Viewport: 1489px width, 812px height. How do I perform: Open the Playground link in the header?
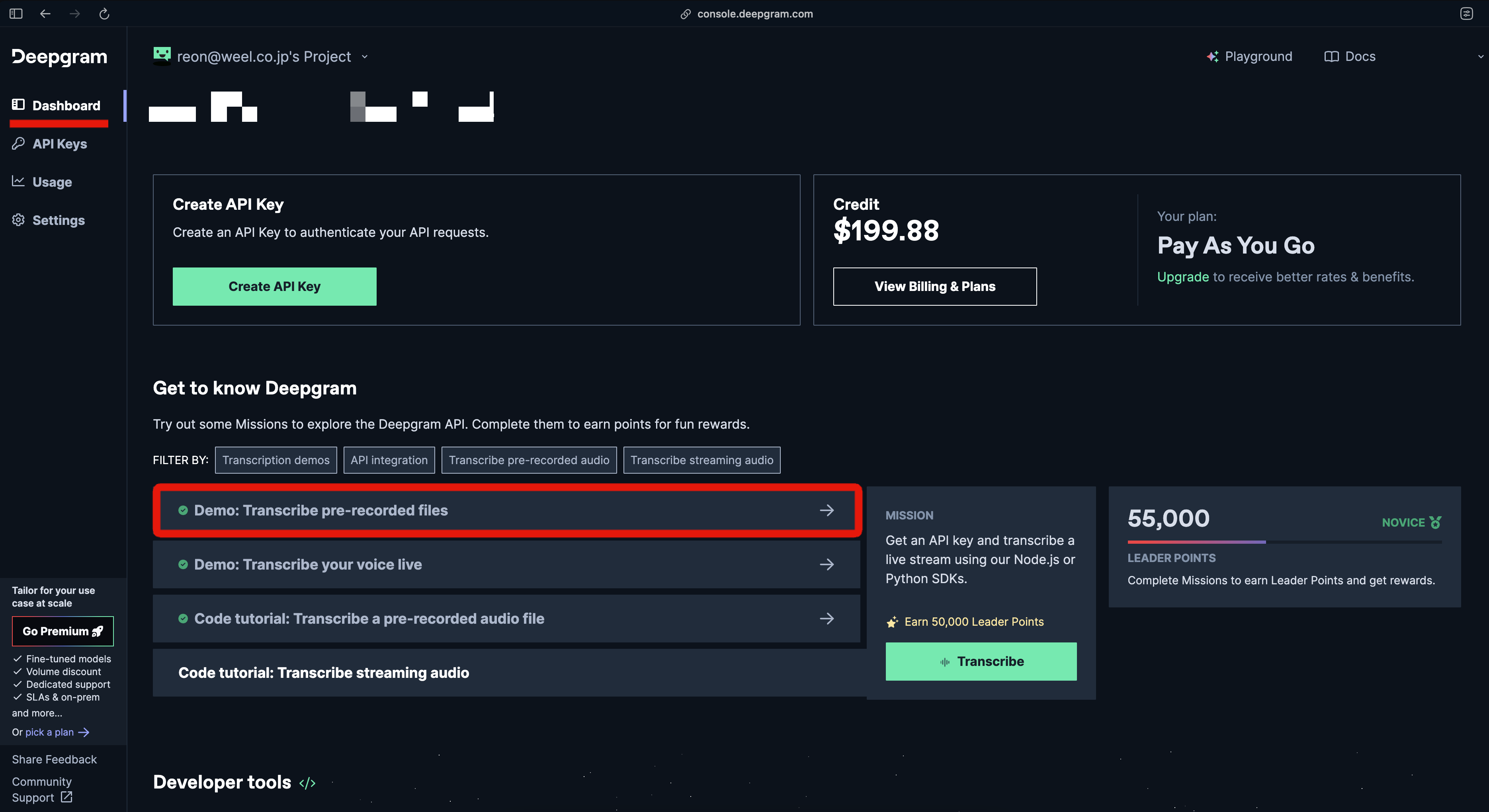tap(1249, 57)
